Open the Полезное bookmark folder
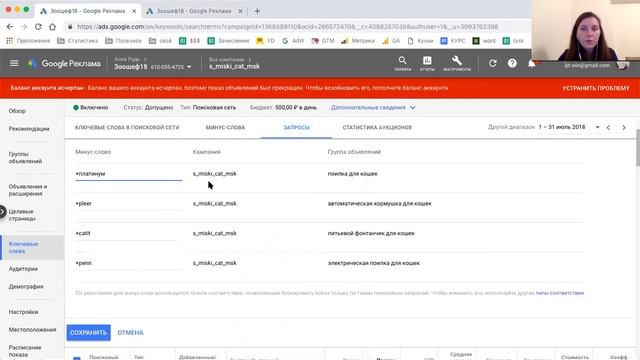The image size is (640, 360). [x=124, y=41]
